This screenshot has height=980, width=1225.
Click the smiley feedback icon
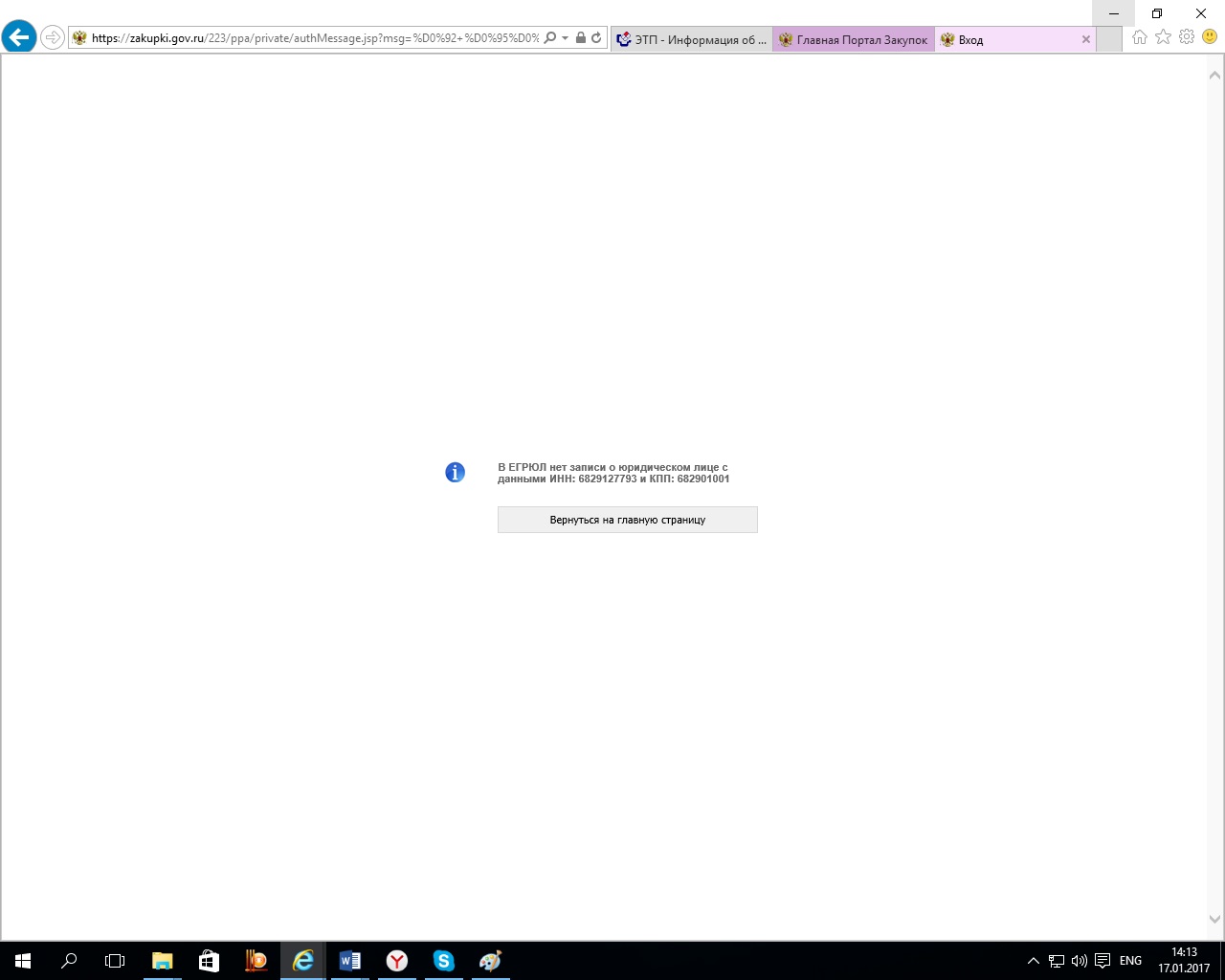(1210, 37)
